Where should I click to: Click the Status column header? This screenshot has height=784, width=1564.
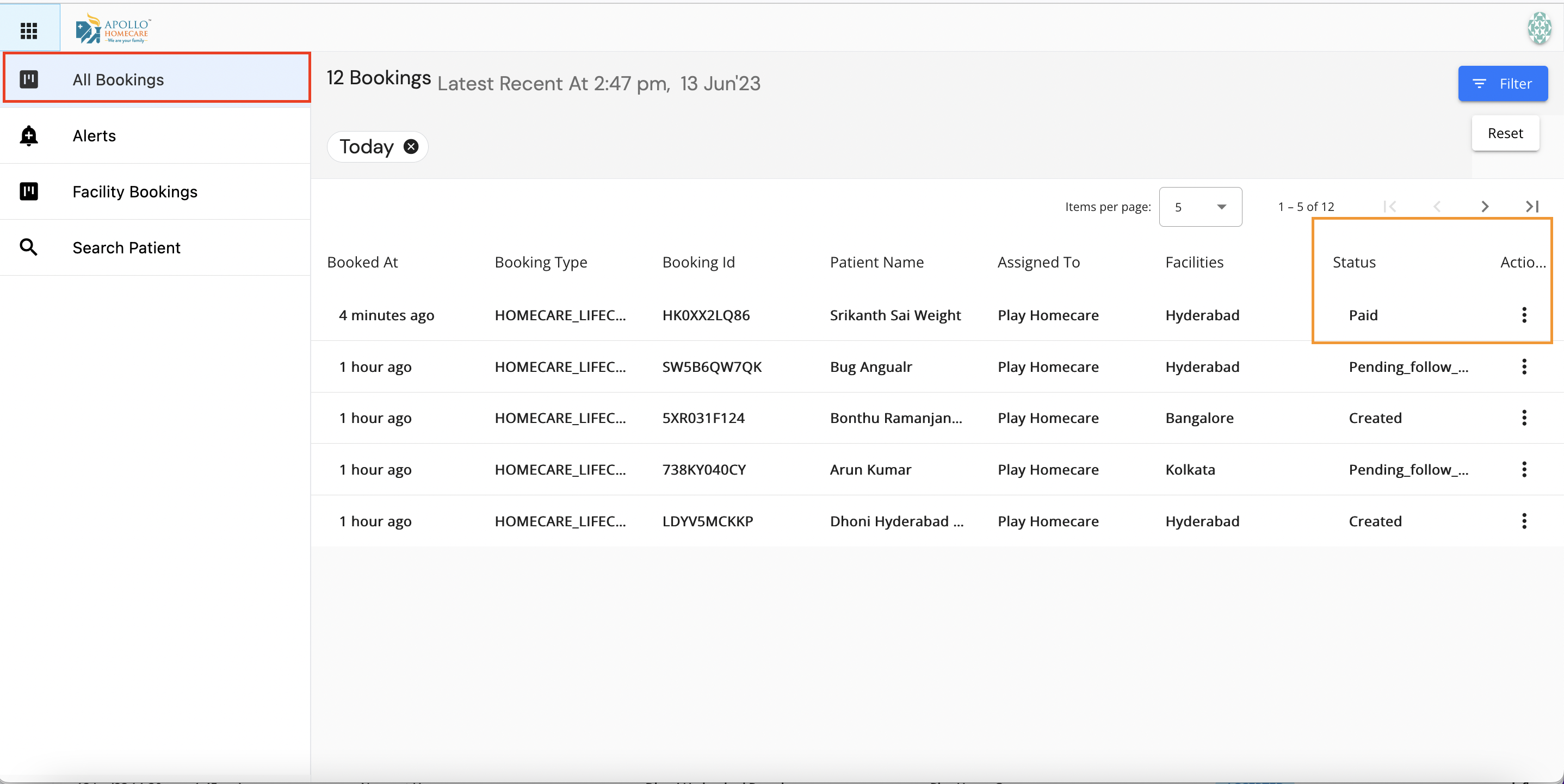(1353, 262)
